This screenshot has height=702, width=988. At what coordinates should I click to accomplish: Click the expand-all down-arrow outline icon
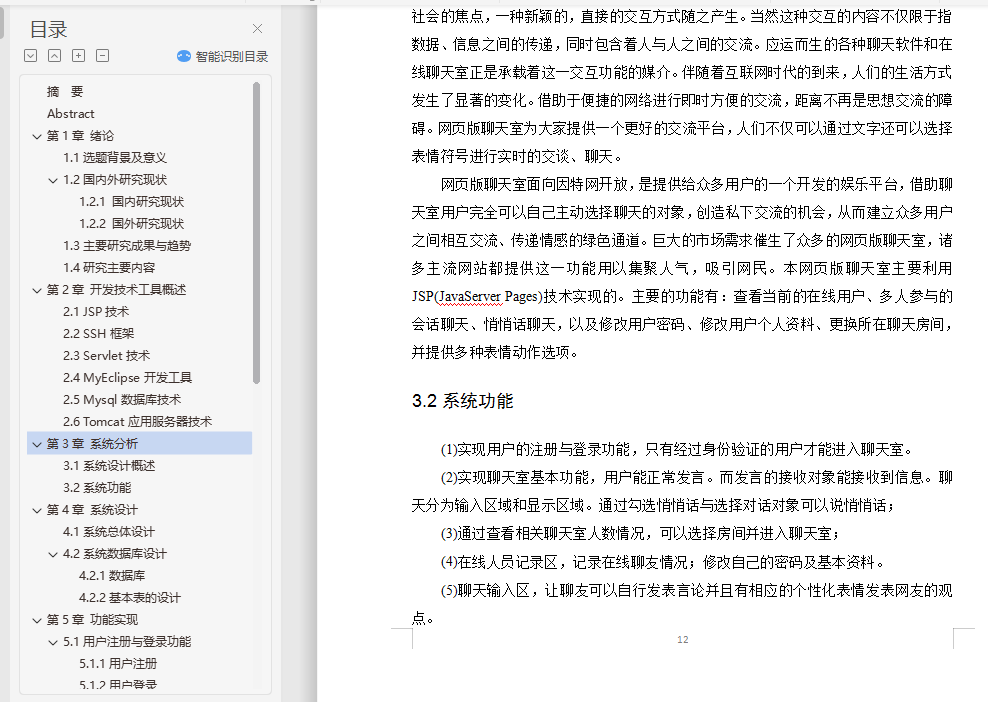[30, 55]
